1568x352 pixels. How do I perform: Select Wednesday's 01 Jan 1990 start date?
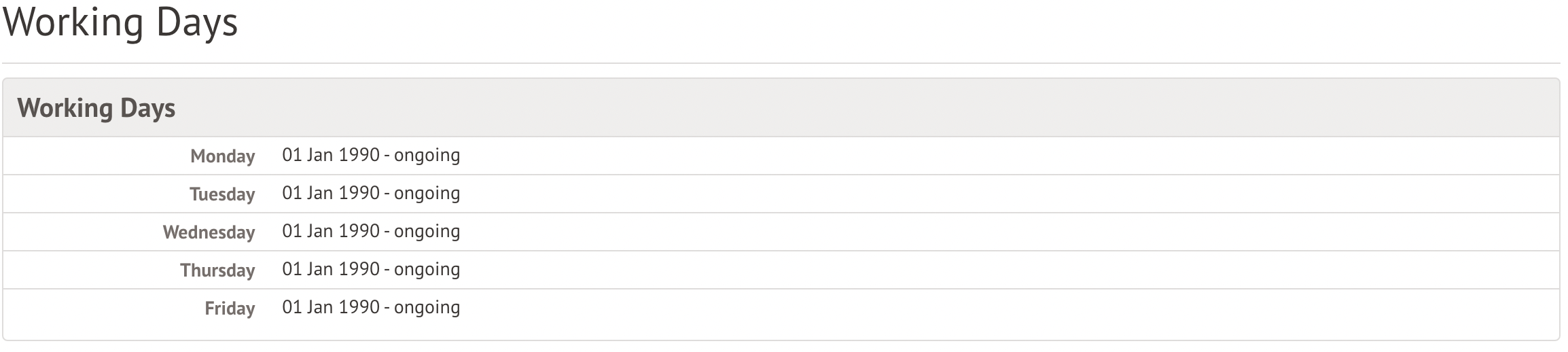pyautogui.click(x=330, y=231)
